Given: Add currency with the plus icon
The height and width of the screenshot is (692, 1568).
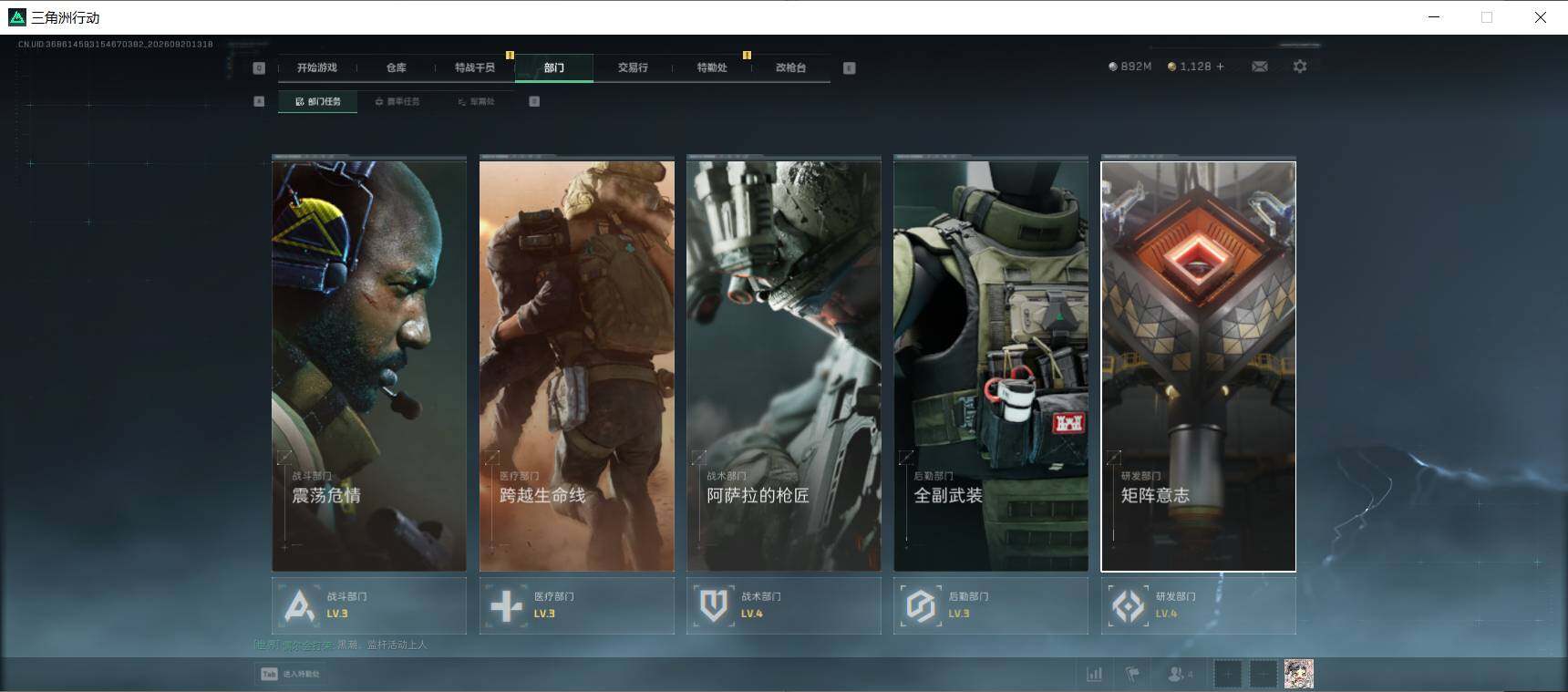Looking at the screenshot, I should click(1221, 67).
